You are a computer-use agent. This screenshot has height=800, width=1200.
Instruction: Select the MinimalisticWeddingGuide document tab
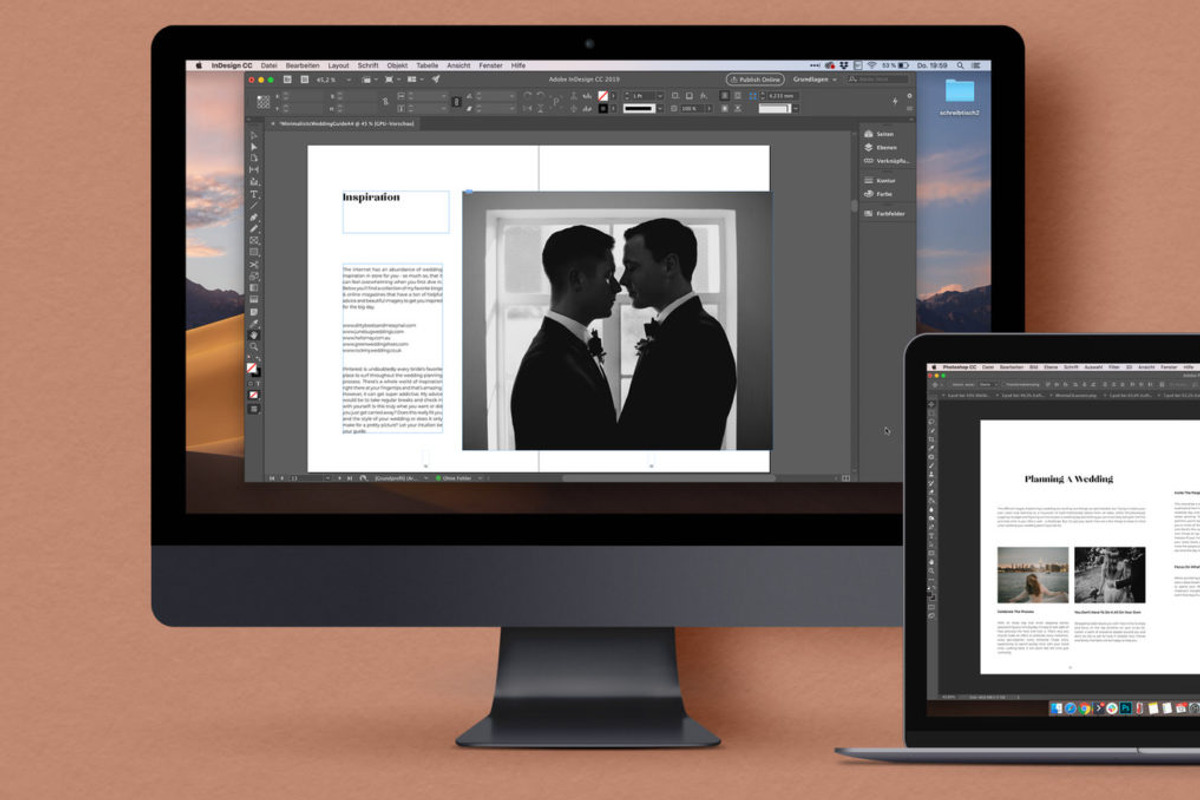(346, 123)
